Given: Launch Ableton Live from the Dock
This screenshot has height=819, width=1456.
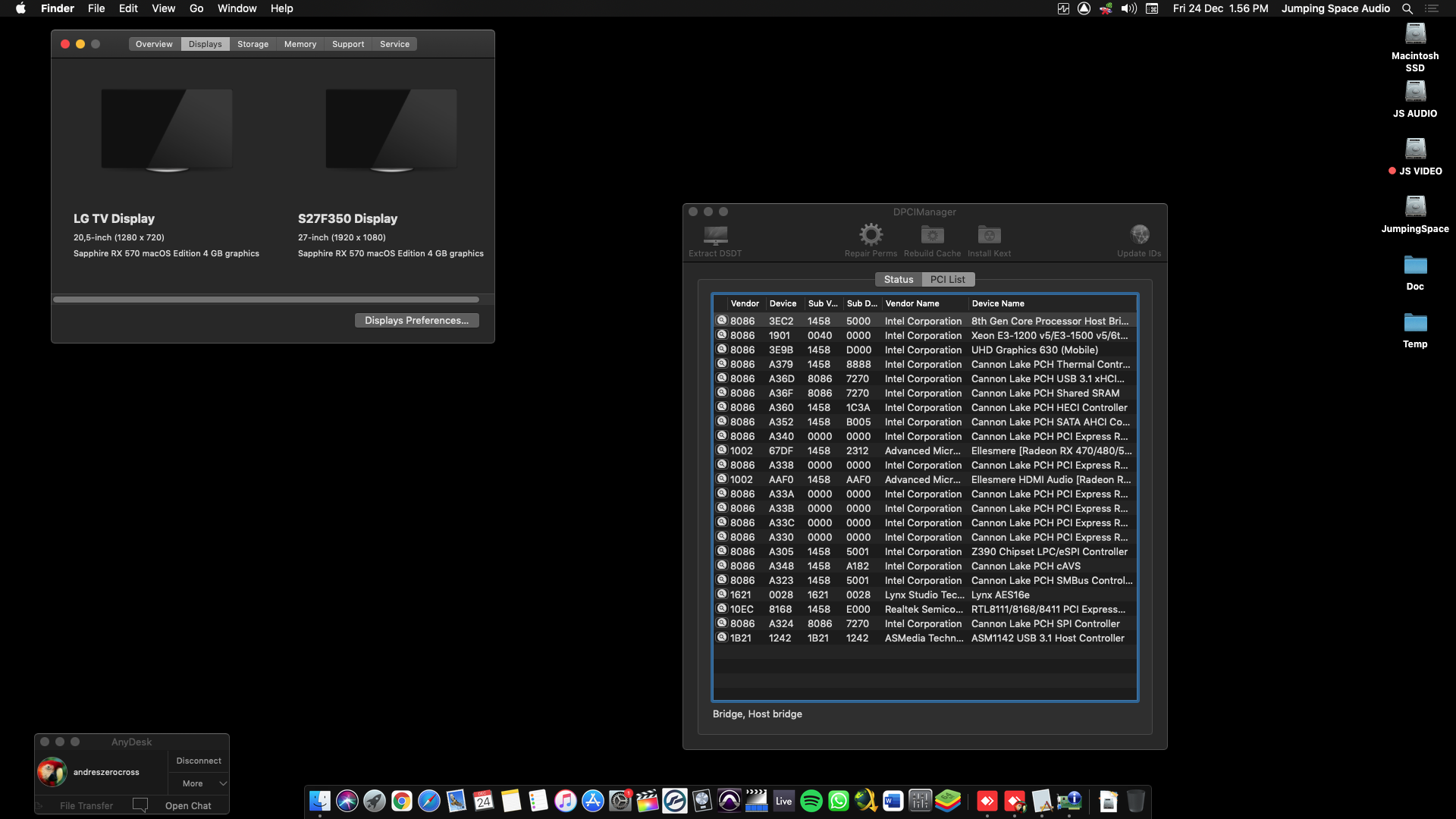Looking at the screenshot, I should [783, 801].
